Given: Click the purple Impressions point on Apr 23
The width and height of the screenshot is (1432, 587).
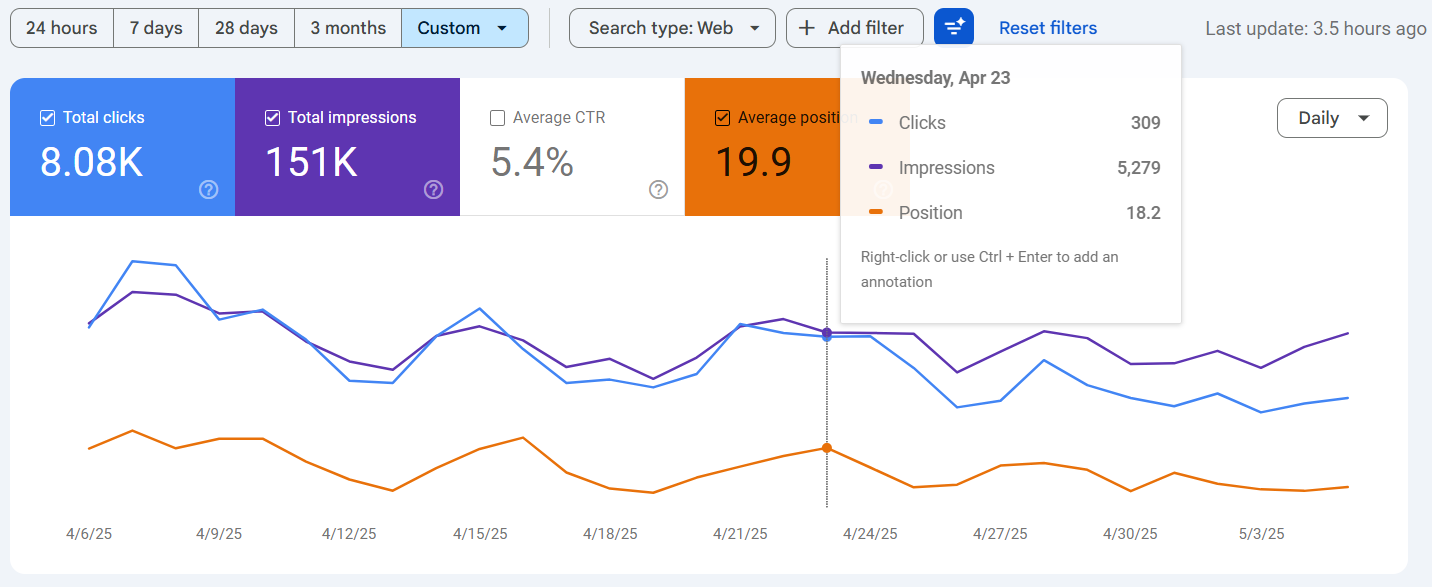Looking at the screenshot, I should 826,331.
